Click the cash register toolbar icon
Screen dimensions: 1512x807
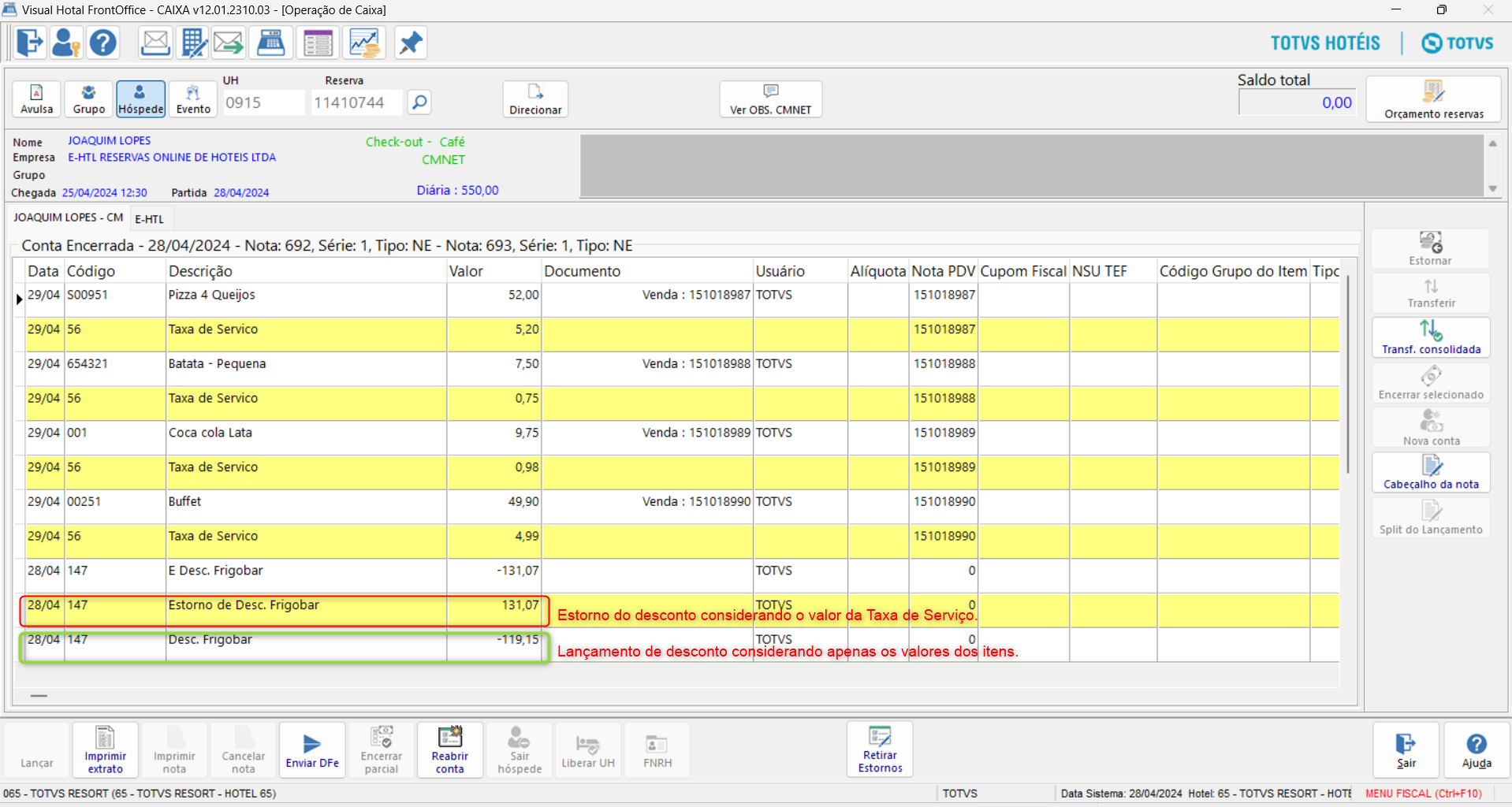click(271, 43)
